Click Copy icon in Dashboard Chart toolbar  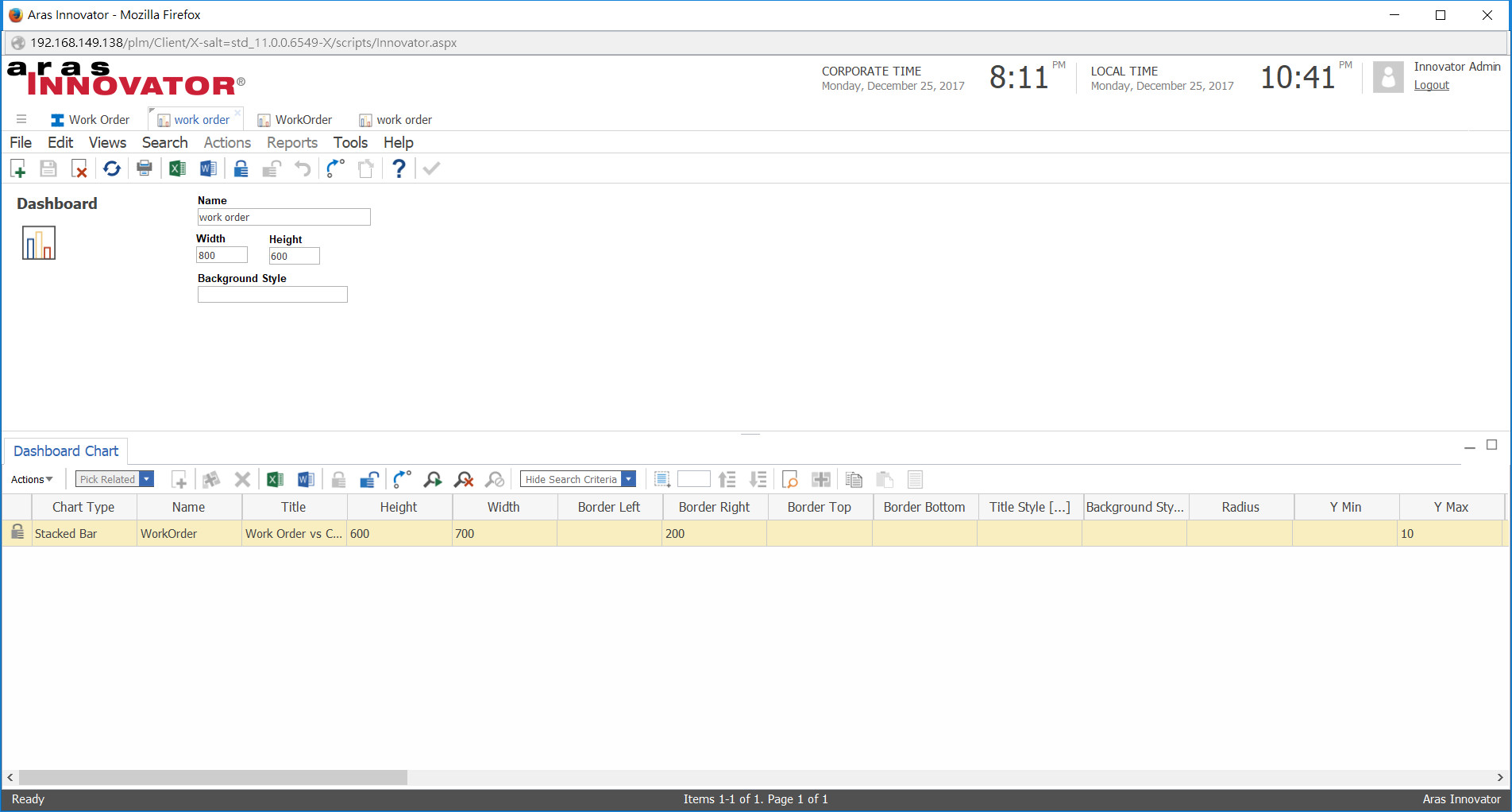pos(854,479)
